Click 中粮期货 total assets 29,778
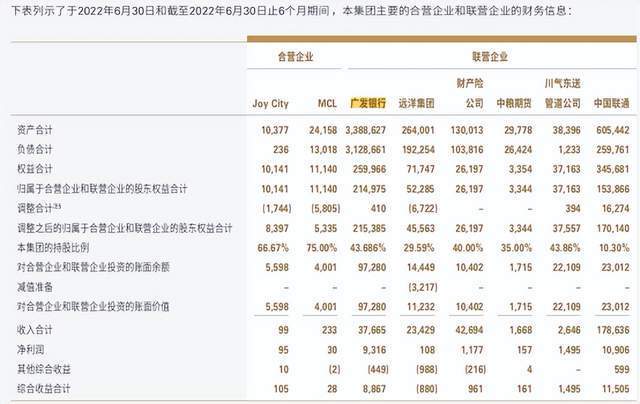 [x=518, y=130]
